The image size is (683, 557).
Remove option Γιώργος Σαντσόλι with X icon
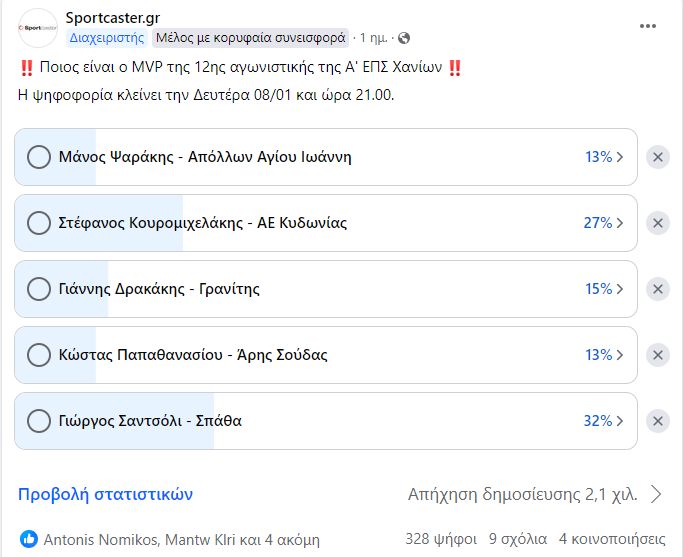[657, 421]
